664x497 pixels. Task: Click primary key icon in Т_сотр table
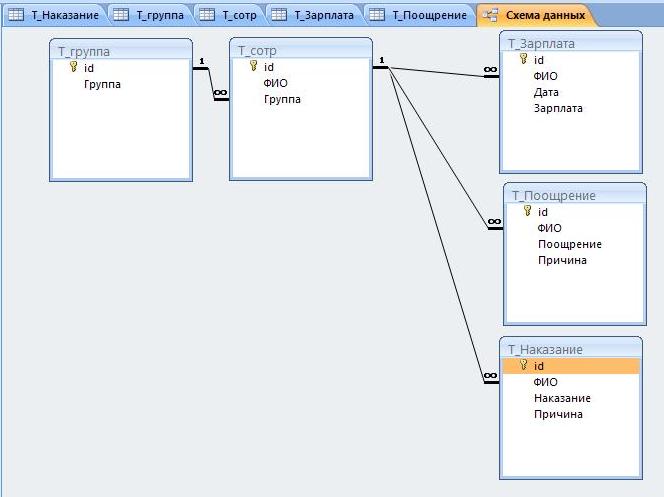(x=254, y=66)
